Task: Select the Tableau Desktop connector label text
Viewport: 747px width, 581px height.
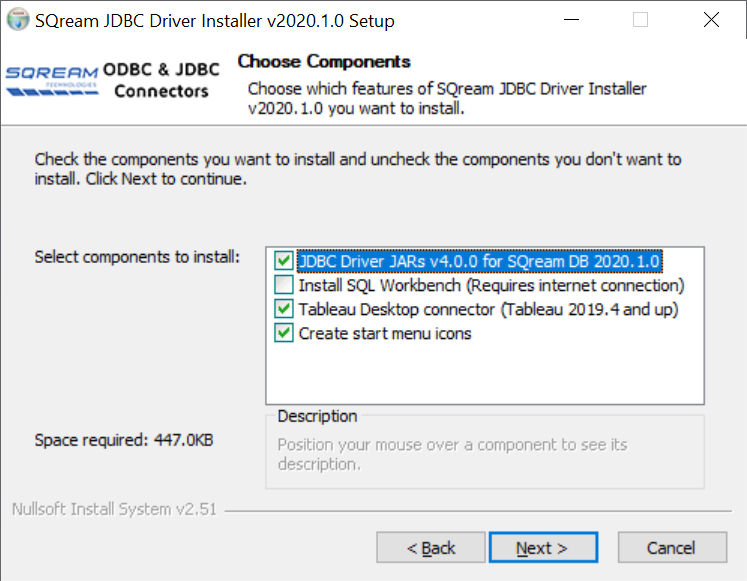Action: coord(488,310)
